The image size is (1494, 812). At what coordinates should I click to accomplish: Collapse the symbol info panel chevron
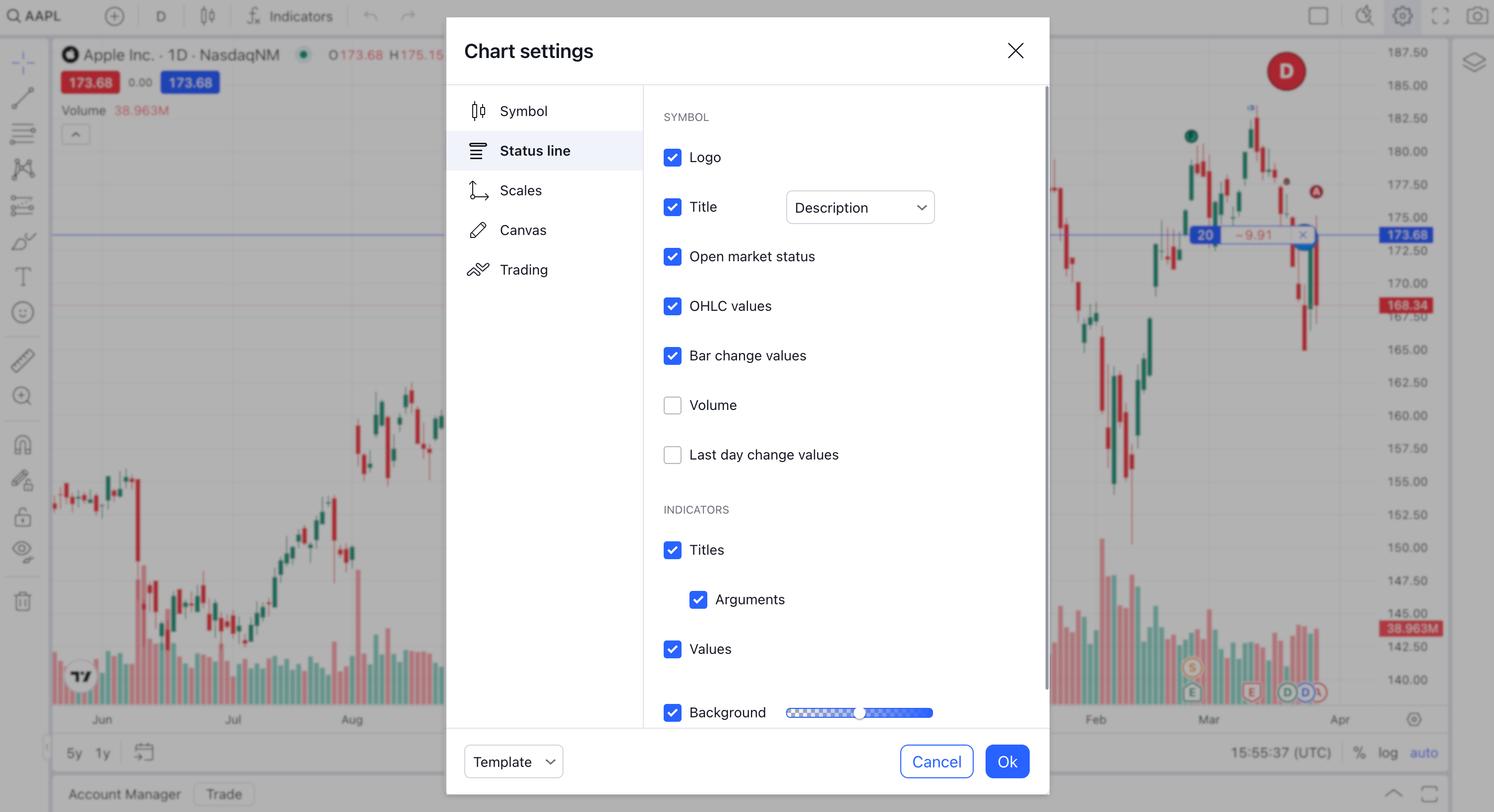click(x=75, y=134)
